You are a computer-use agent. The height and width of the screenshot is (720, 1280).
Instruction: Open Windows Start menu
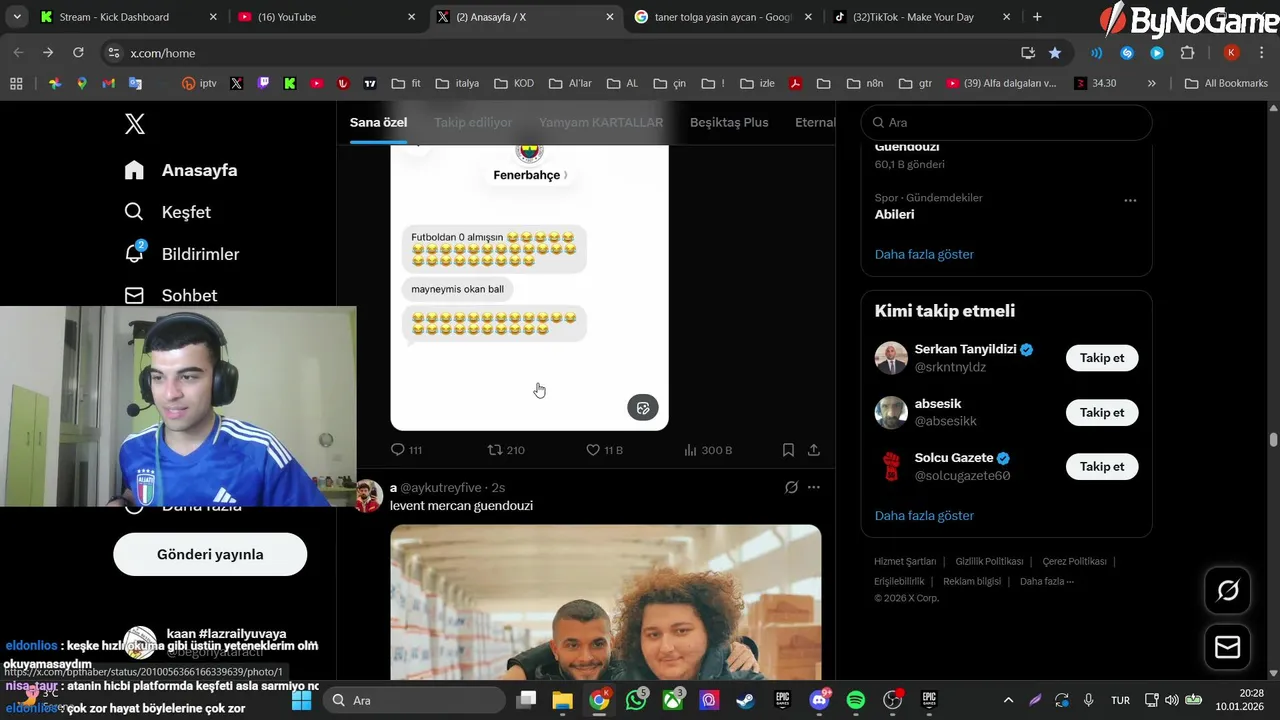coord(301,700)
